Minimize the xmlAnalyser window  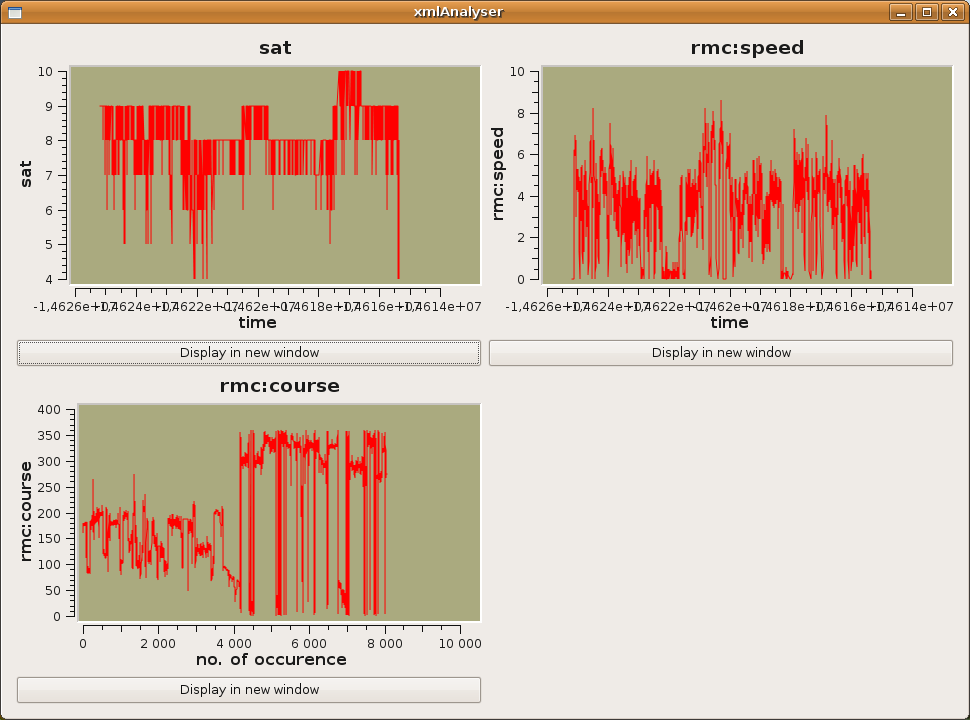(x=901, y=12)
